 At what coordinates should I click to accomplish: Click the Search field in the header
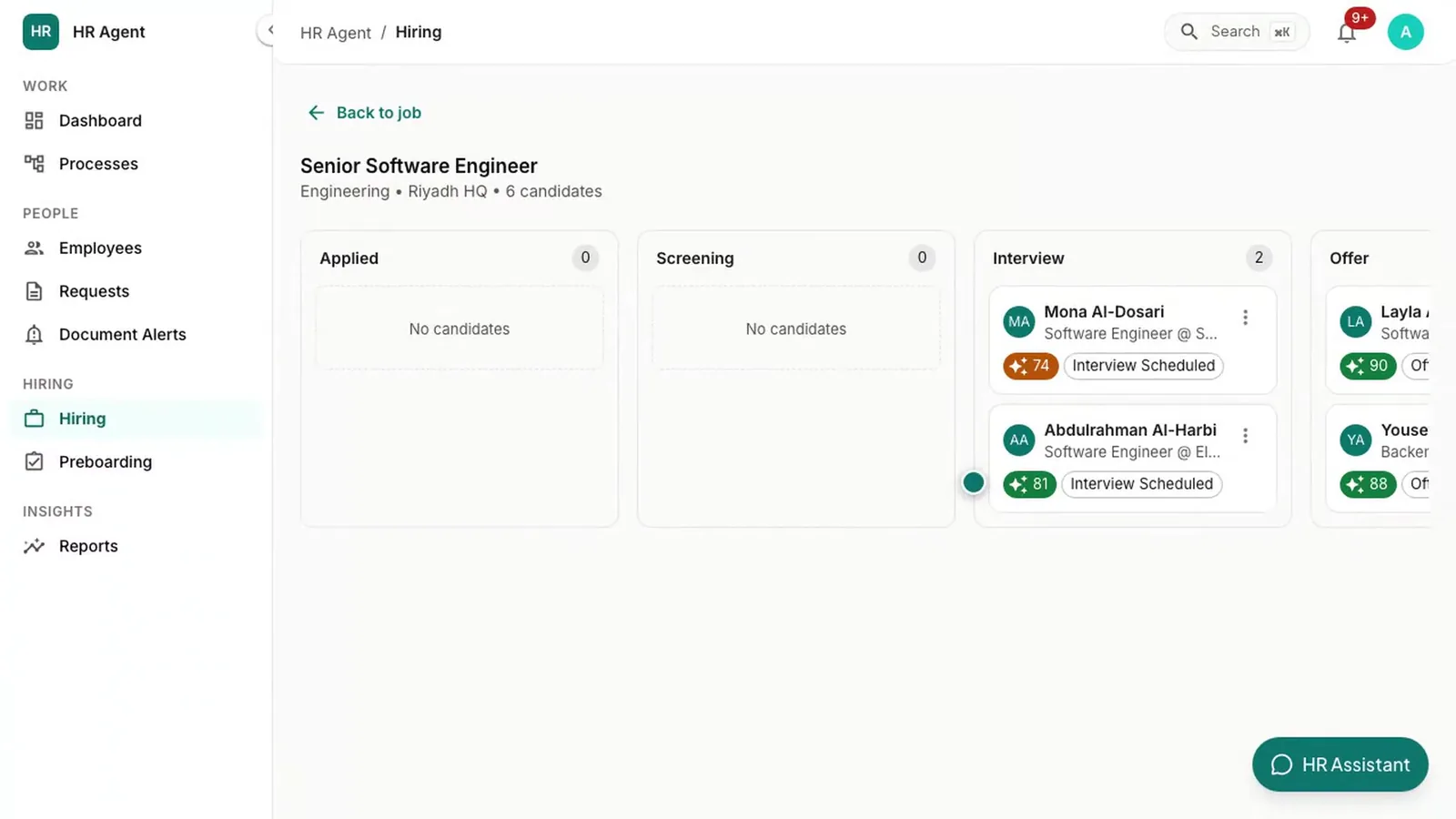(1237, 32)
